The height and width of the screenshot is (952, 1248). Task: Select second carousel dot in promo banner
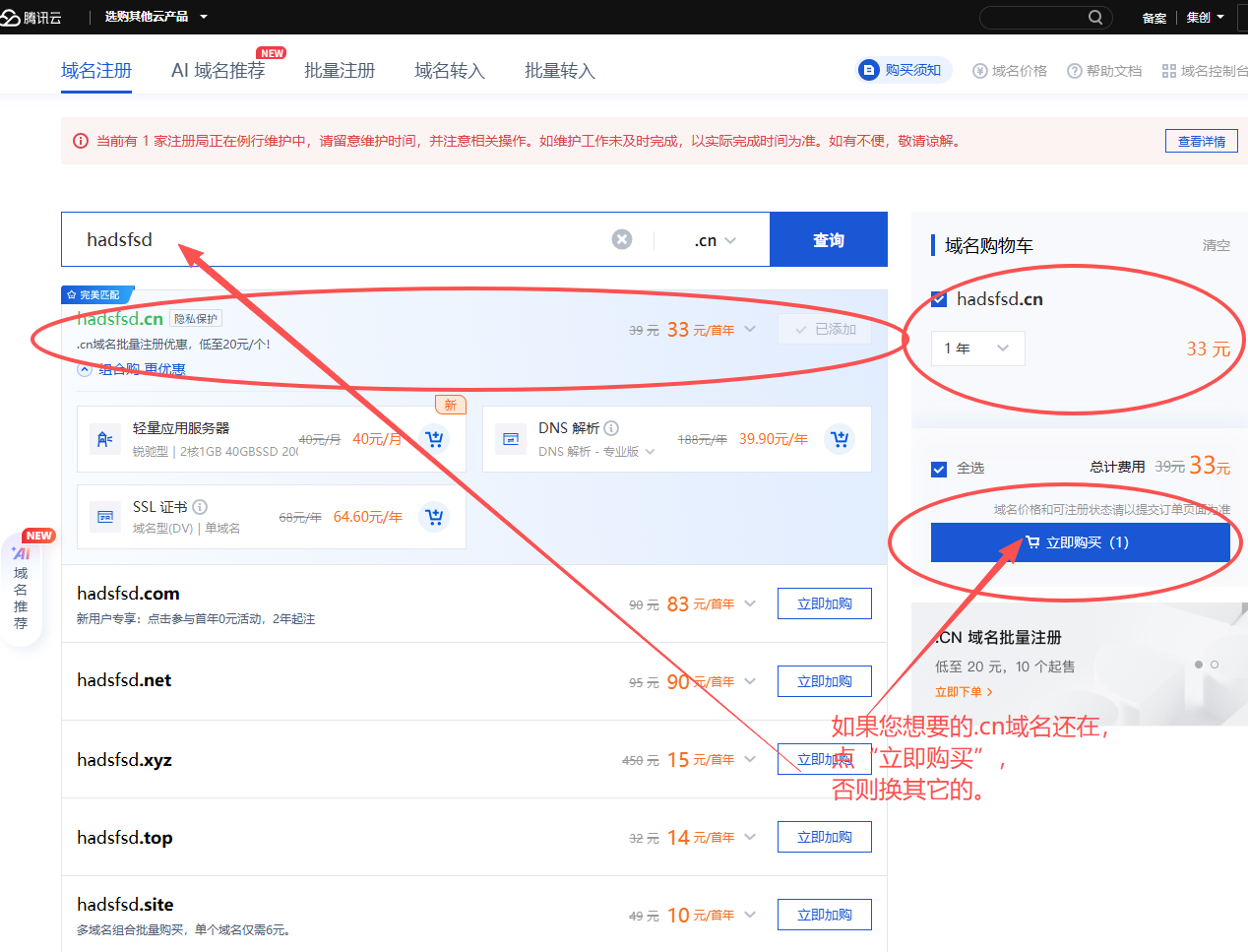click(x=1215, y=665)
